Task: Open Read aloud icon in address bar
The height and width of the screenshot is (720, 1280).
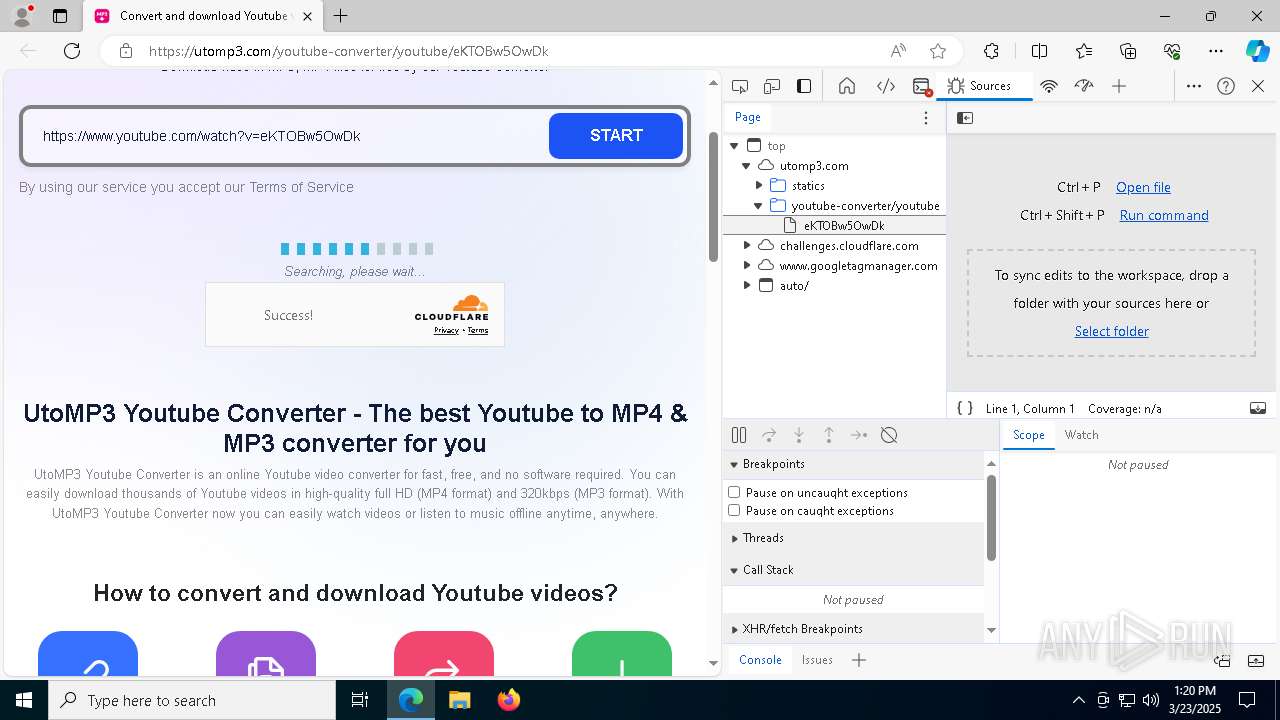Action: tap(898, 51)
